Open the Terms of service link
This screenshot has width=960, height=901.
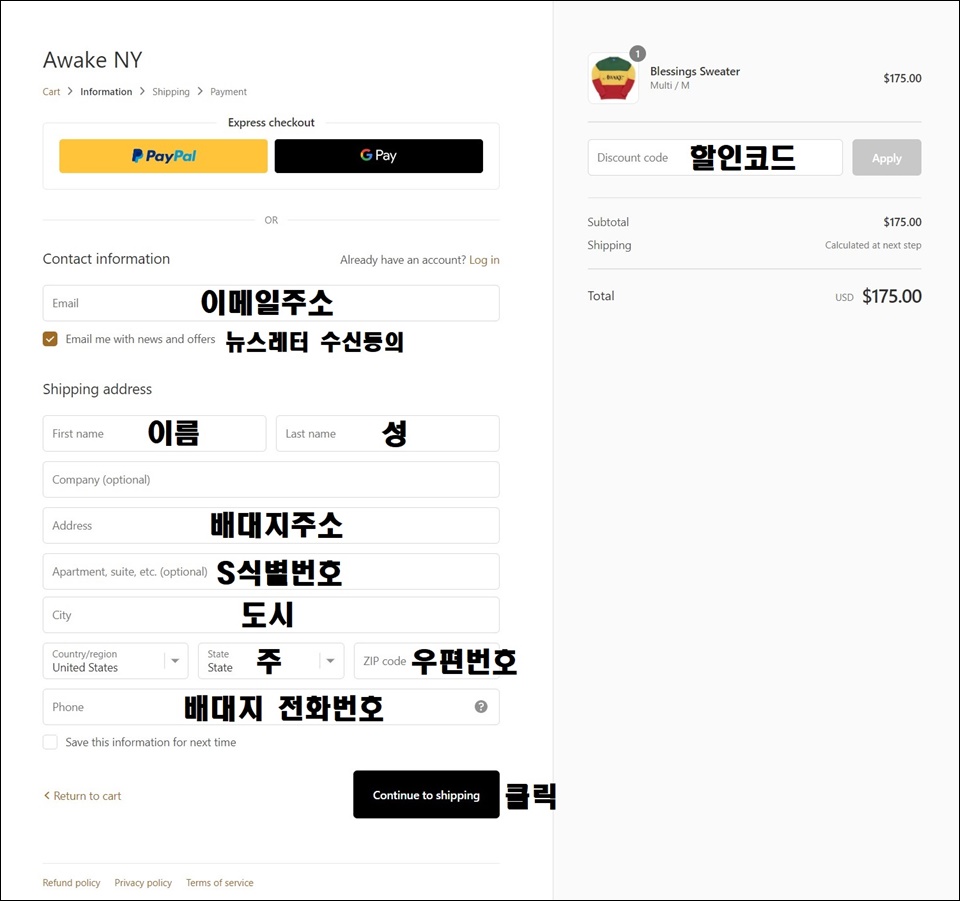[x=220, y=883]
